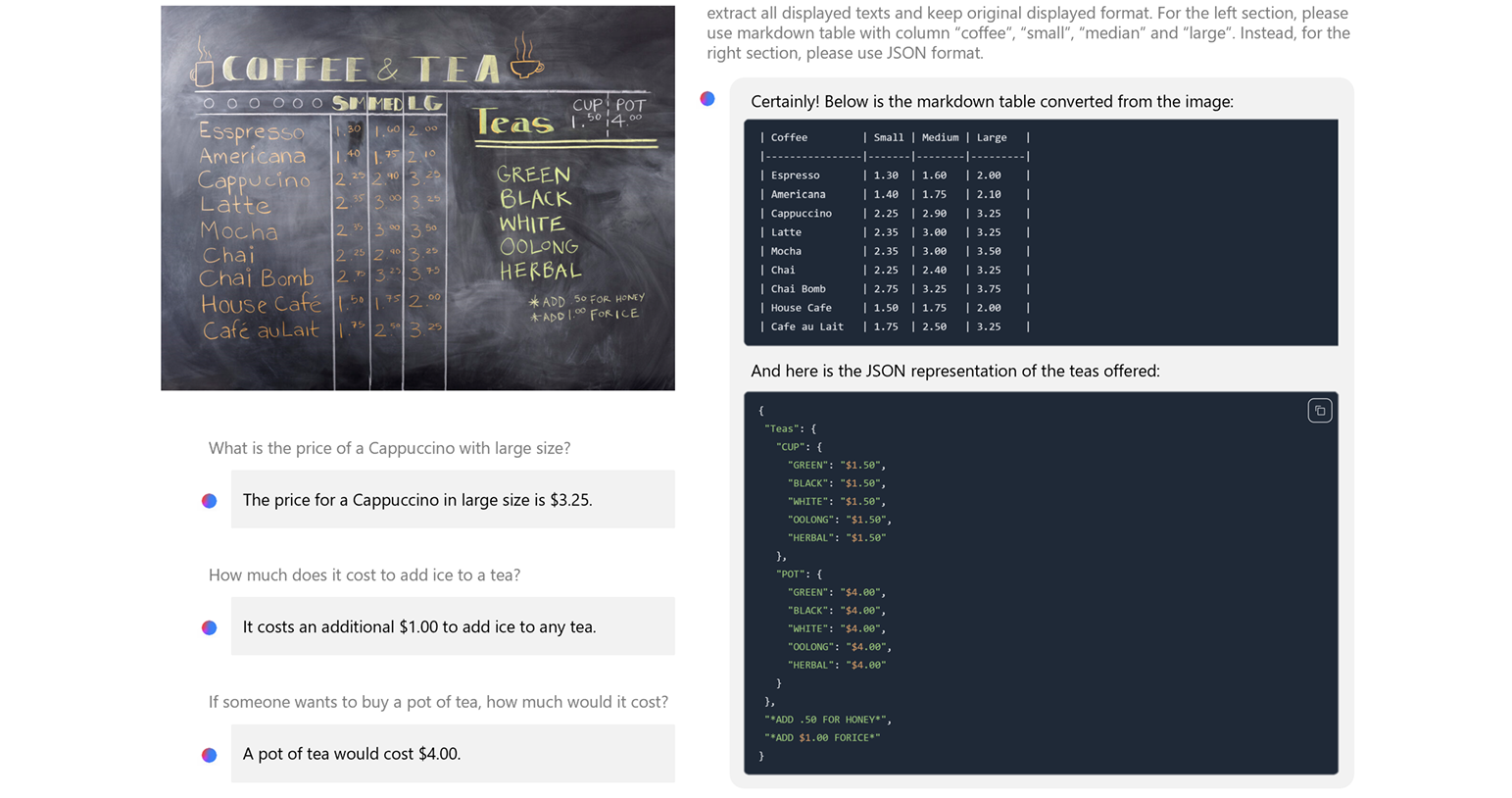Click the 2.90 medium price in the Cappuccino row
The width and height of the screenshot is (1512, 798).
coord(934,213)
